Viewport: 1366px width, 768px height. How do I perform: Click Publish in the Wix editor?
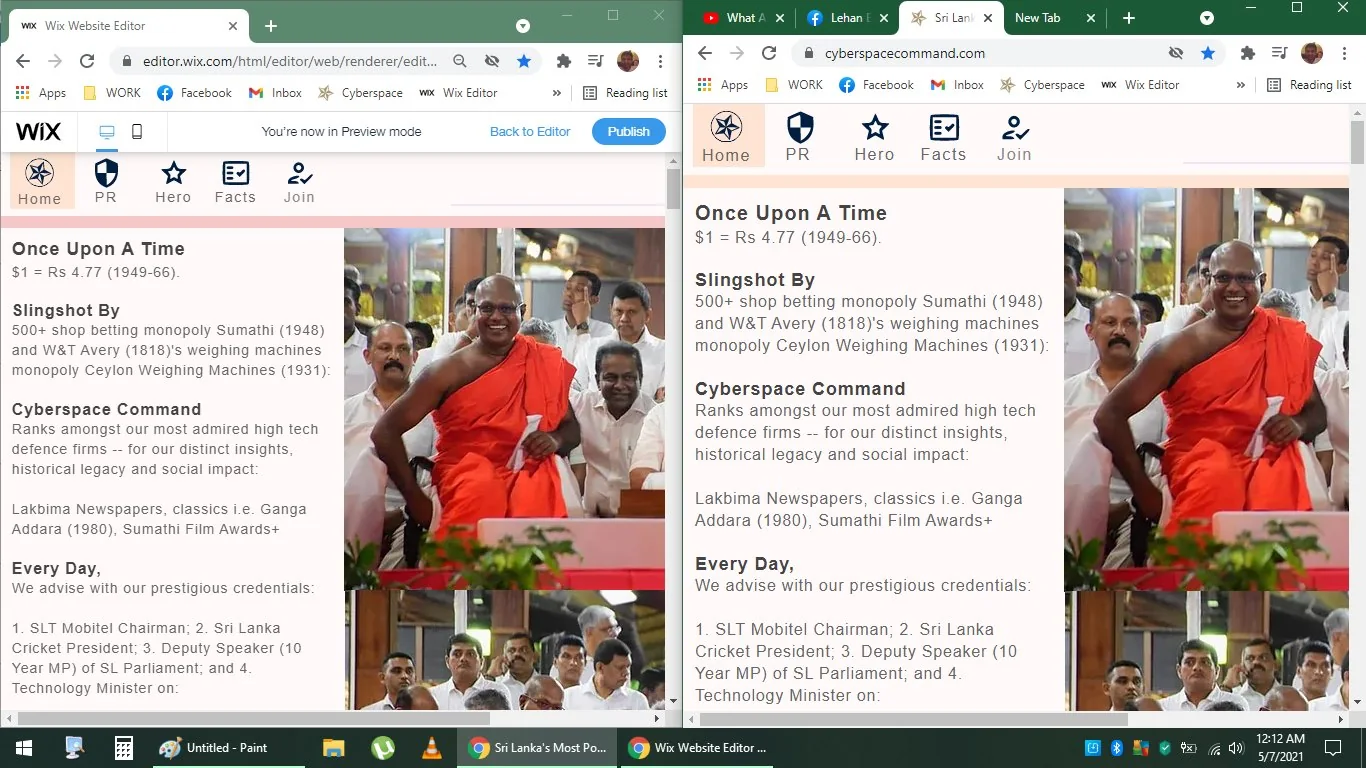tap(628, 131)
